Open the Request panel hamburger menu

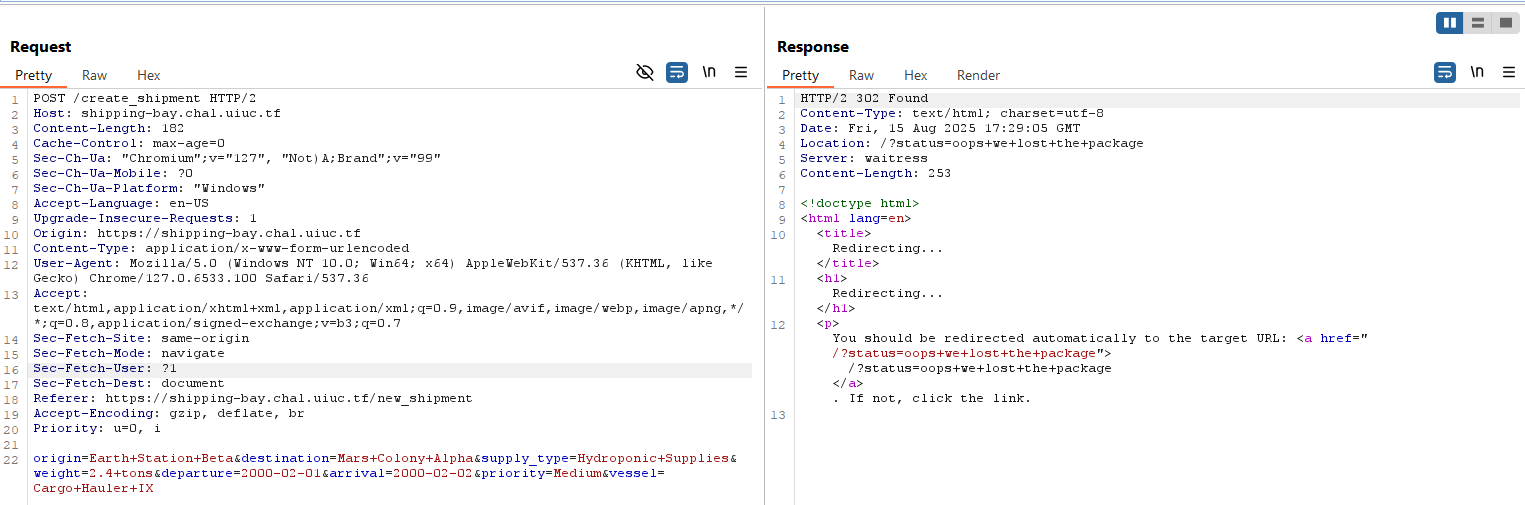tap(741, 72)
